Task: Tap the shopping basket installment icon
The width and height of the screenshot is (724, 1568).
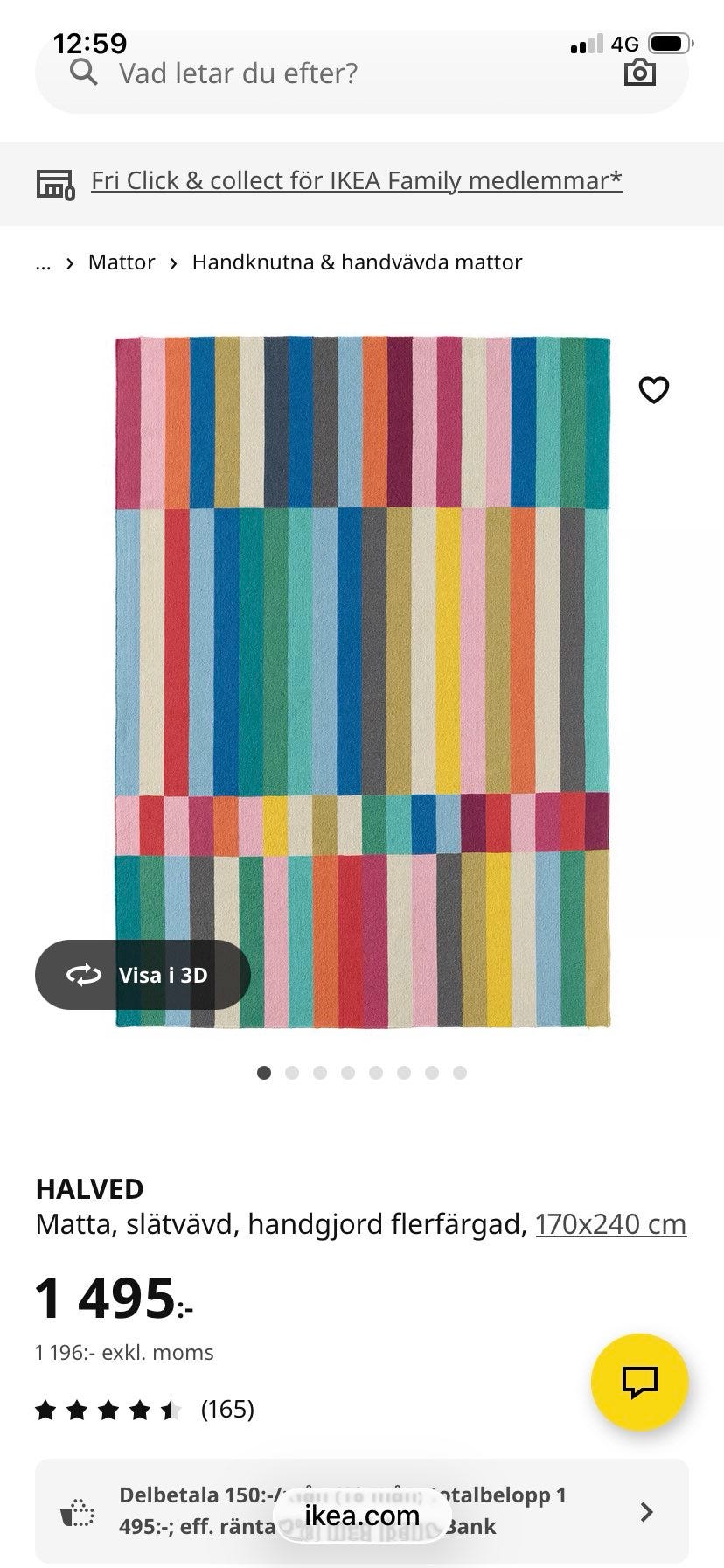Action: (x=77, y=1511)
